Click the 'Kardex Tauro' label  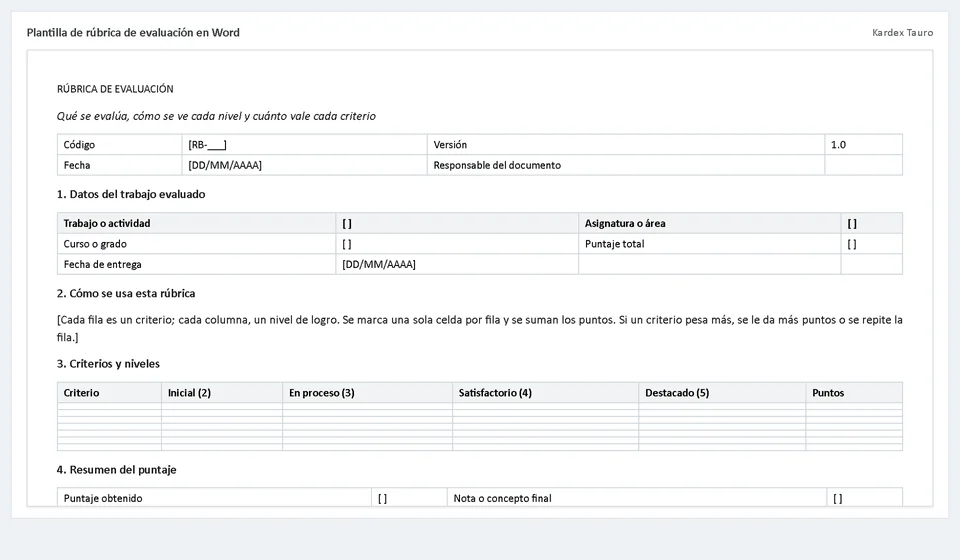902,32
